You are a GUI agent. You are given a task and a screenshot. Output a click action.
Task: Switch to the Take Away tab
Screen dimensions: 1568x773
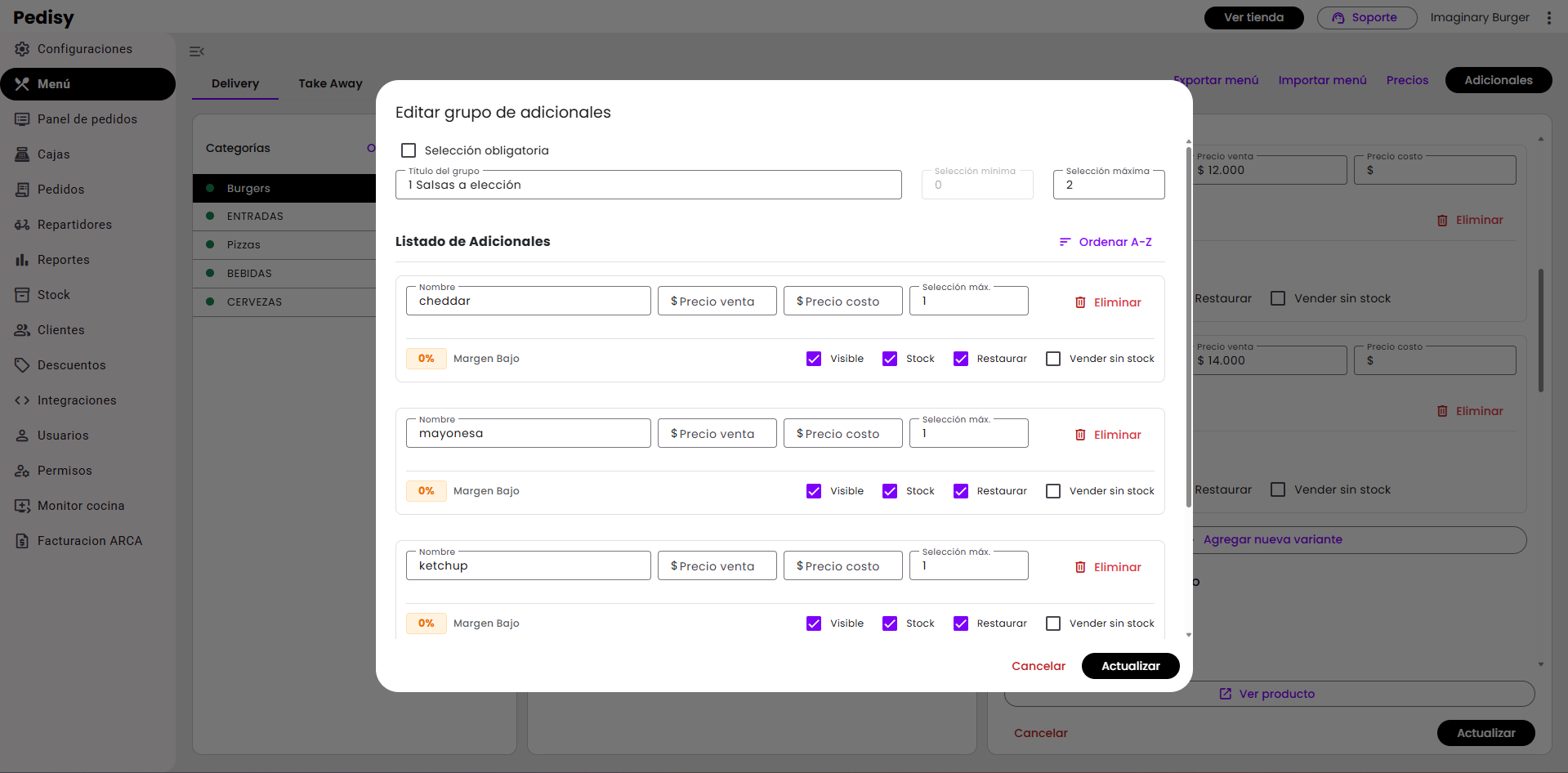pos(330,83)
